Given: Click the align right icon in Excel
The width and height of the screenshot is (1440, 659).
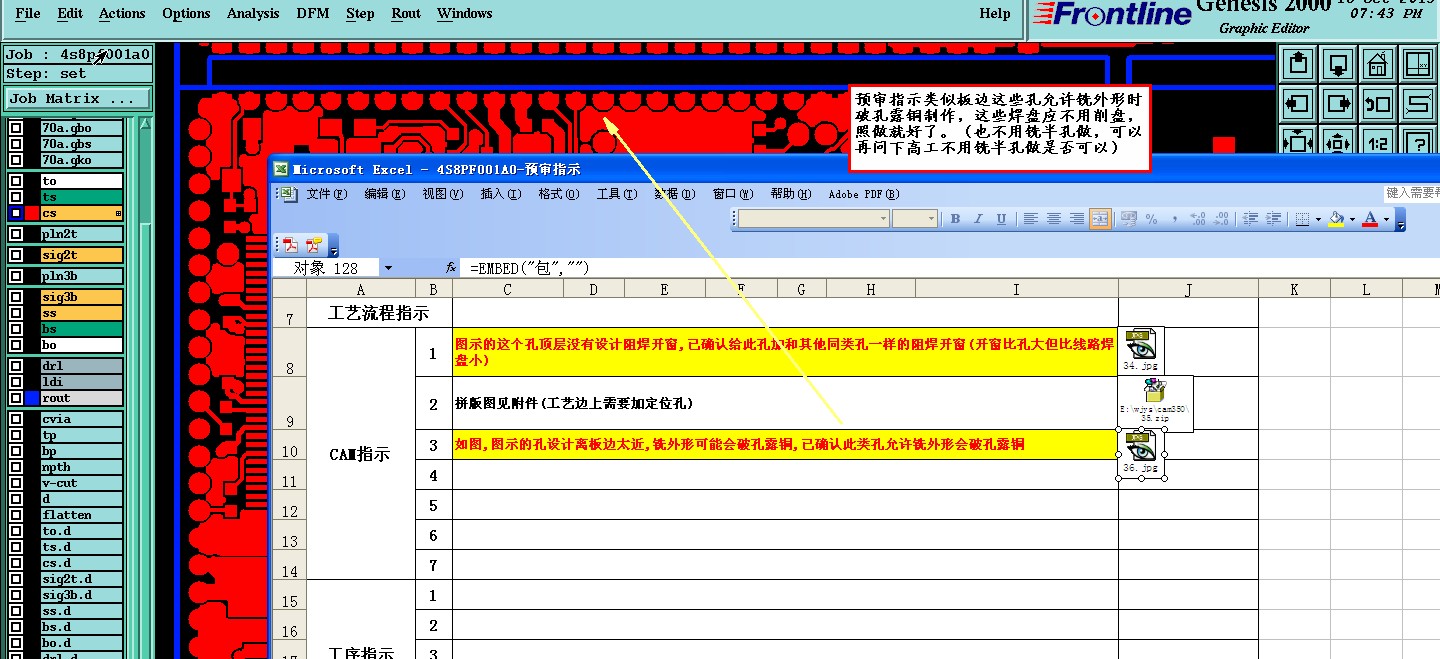Looking at the screenshot, I should point(1077,219).
